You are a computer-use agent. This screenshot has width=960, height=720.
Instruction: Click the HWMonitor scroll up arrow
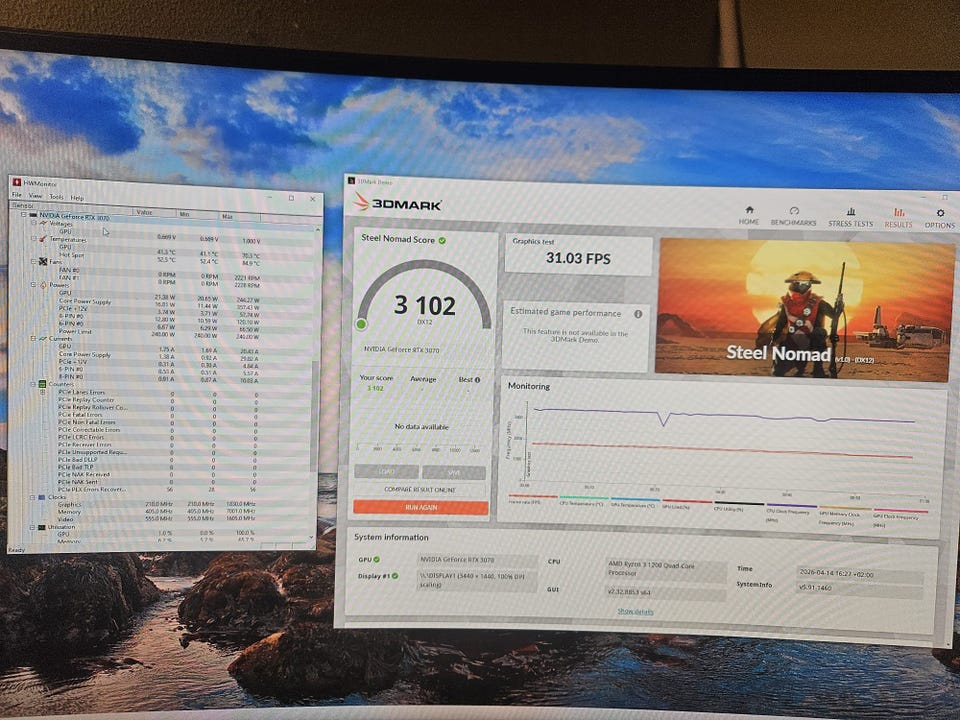coord(317,229)
